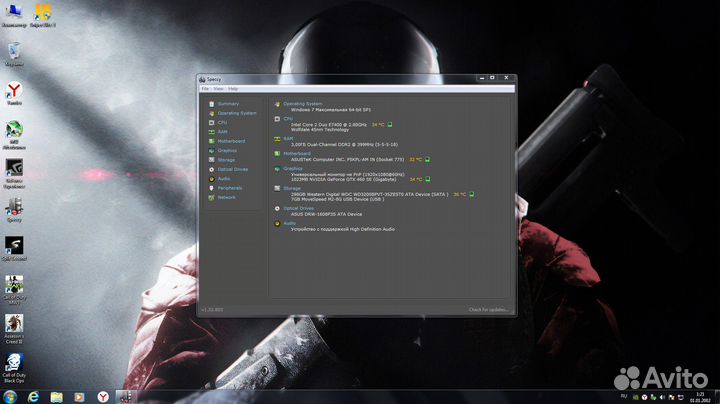Click the Intel Core 2 Duo text
720x404 pixels.
pos(329,125)
